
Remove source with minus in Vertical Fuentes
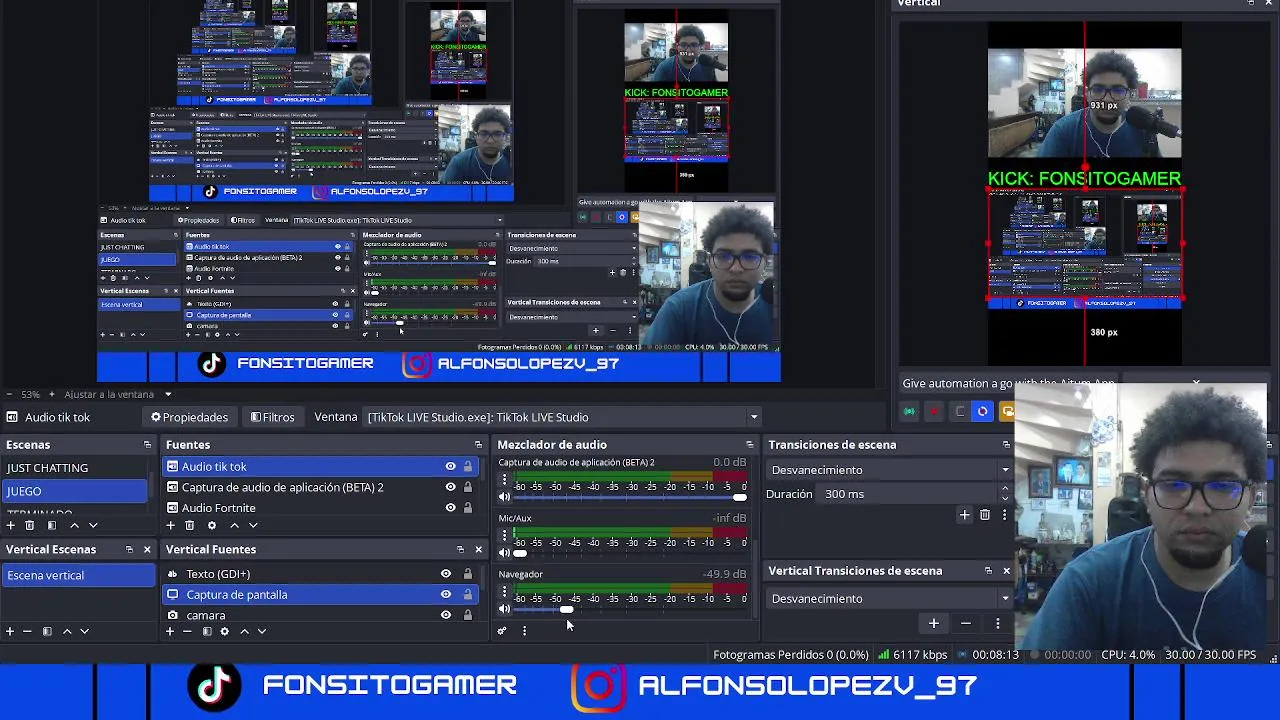[x=187, y=631]
